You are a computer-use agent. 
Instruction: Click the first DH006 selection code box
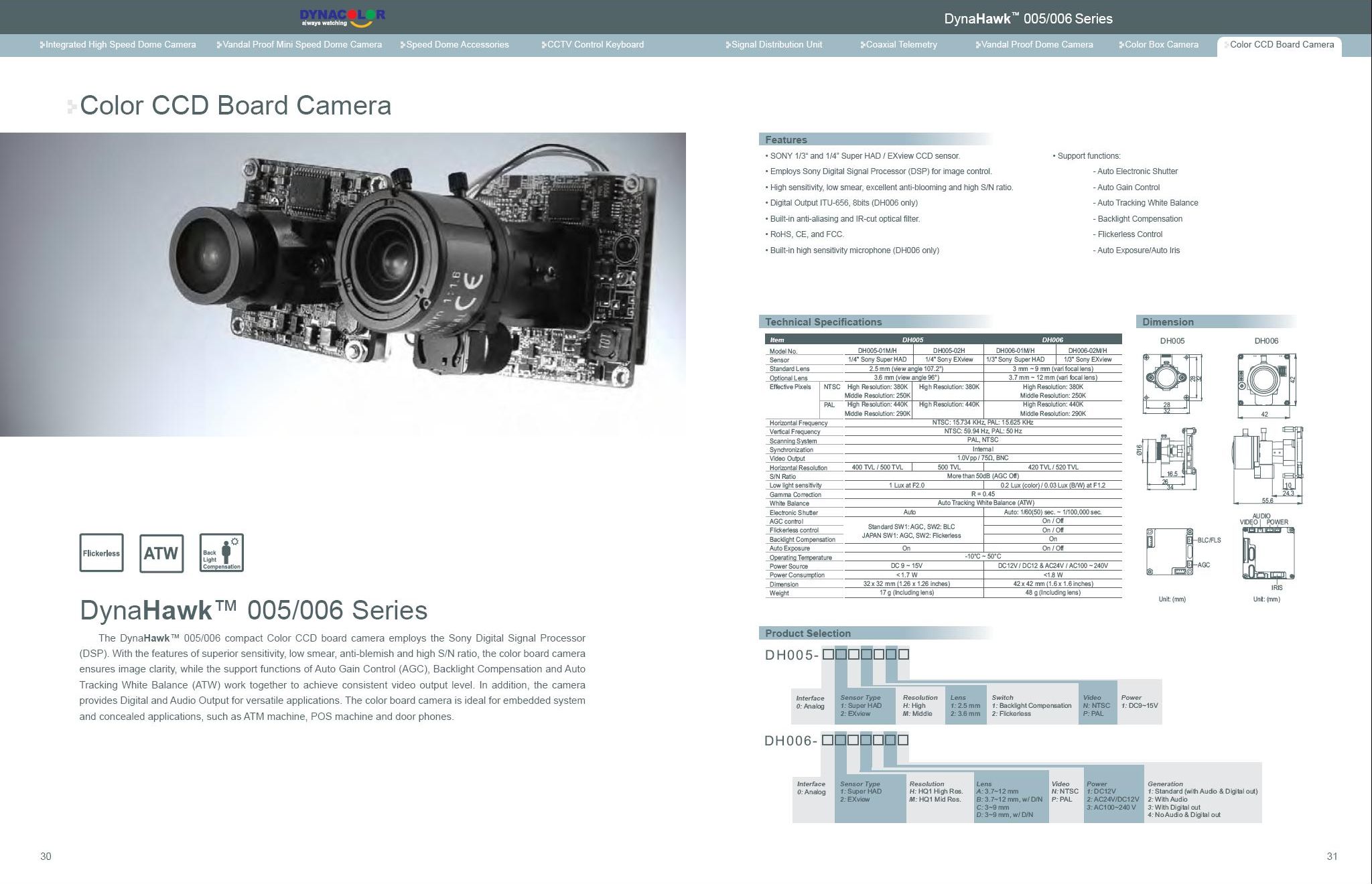tap(827, 739)
